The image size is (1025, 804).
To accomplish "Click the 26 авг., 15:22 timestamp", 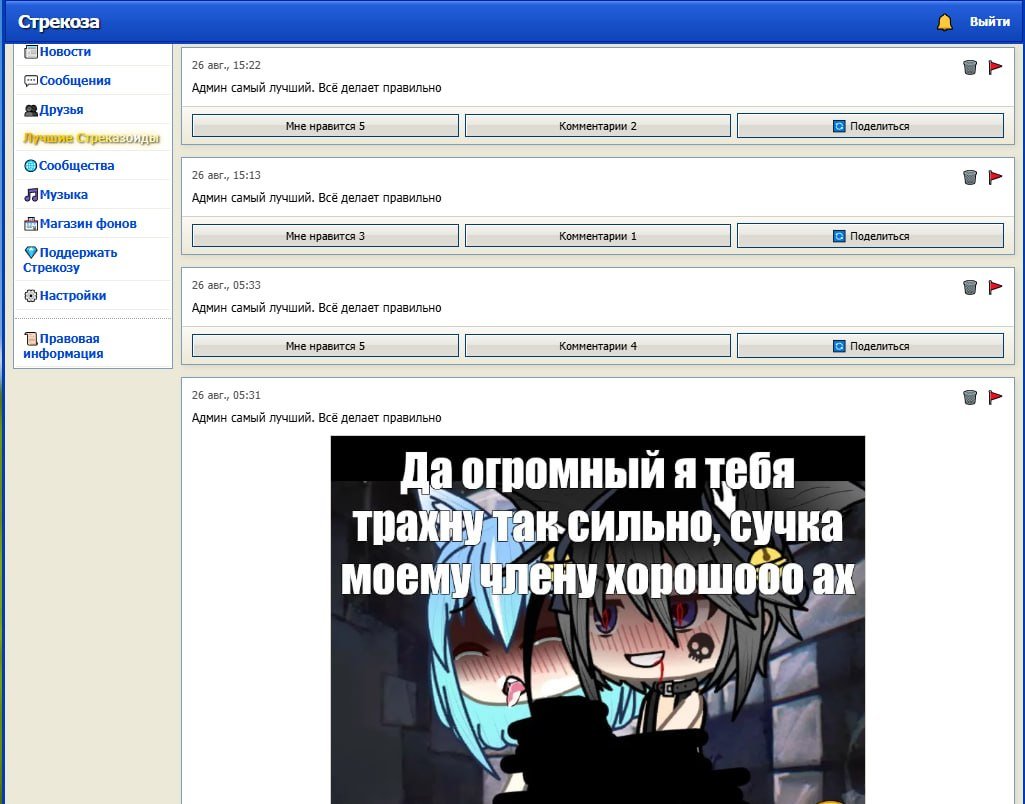I will (x=226, y=65).
